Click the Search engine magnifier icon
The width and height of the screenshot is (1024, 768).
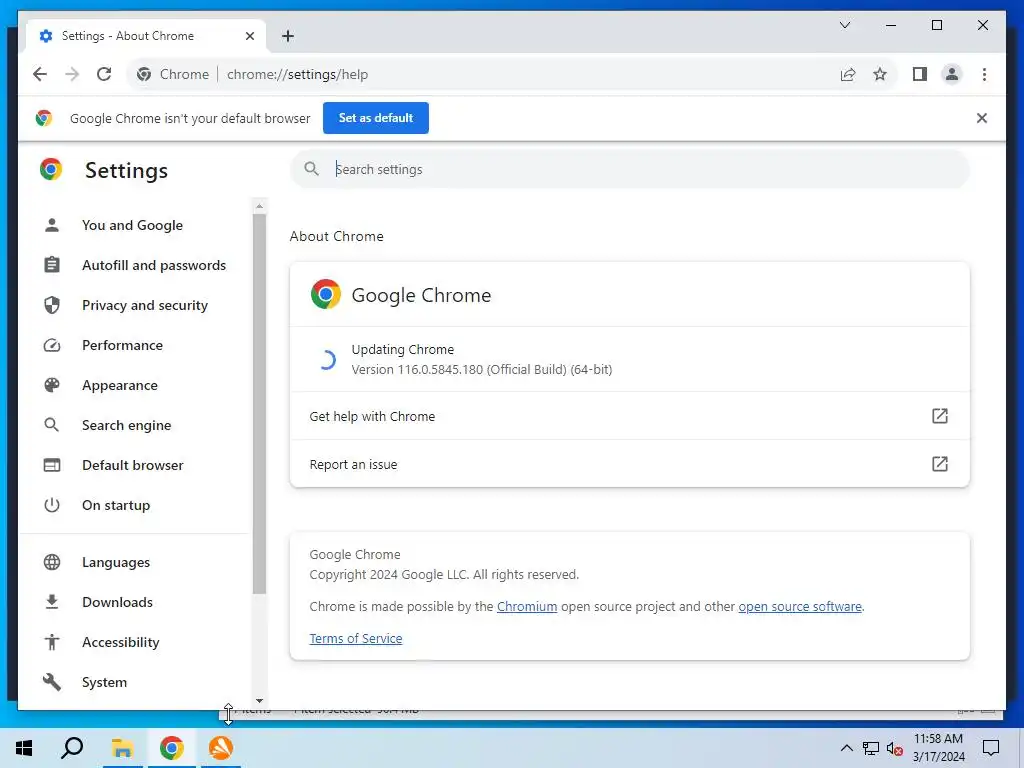click(52, 425)
